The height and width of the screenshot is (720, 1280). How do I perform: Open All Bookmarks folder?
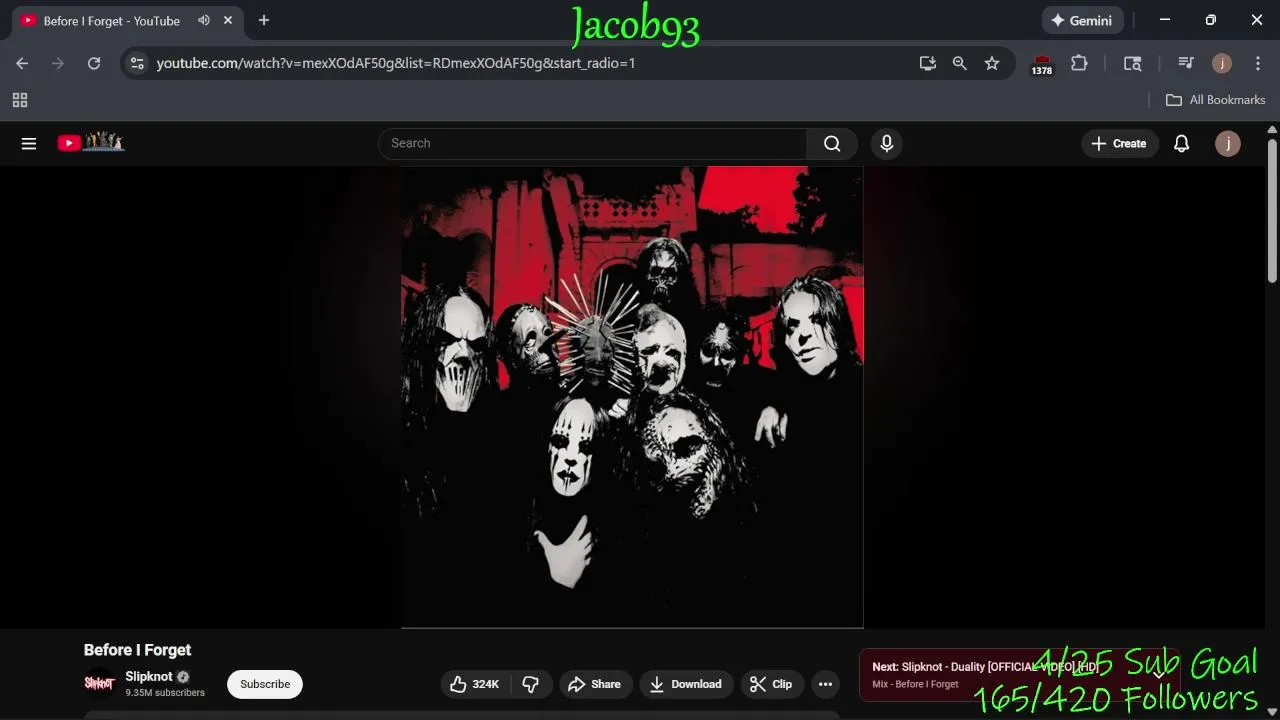(1215, 100)
